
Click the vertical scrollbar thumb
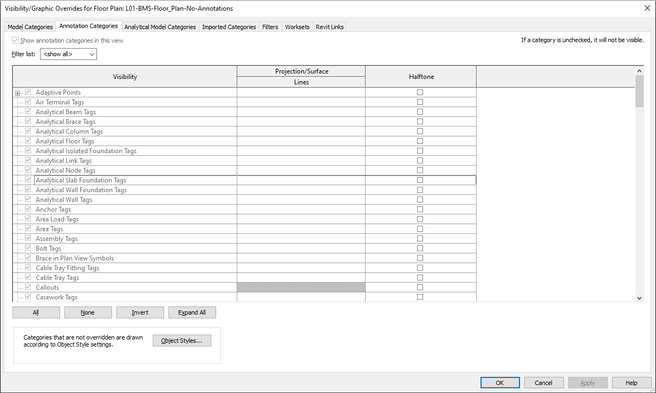click(x=639, y=91)
